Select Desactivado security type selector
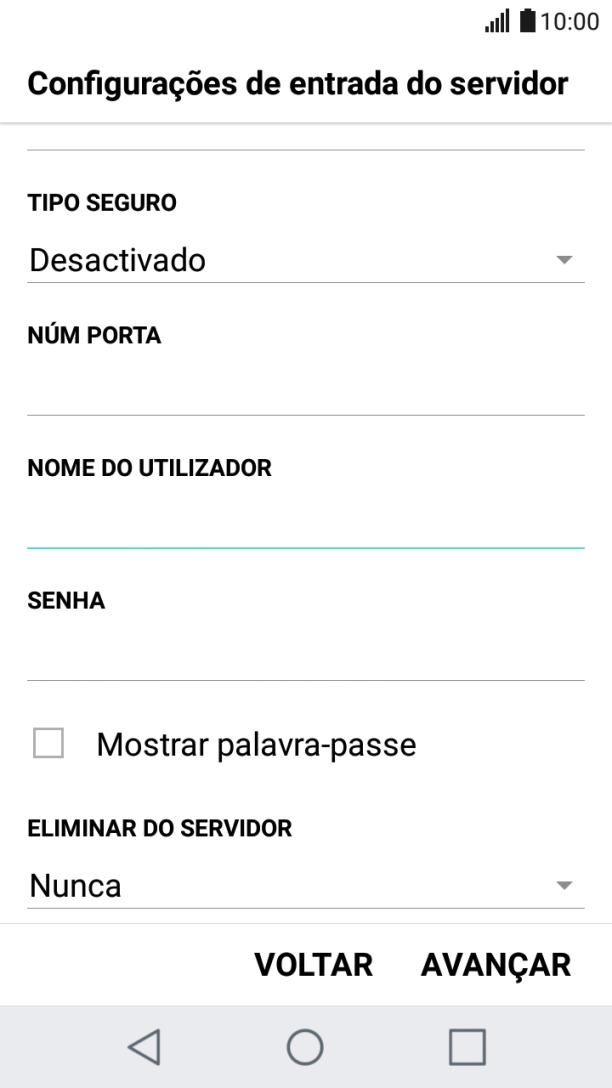Image resolution: width=612 pixels, height=1088 pixels. [x=118, y=259]
